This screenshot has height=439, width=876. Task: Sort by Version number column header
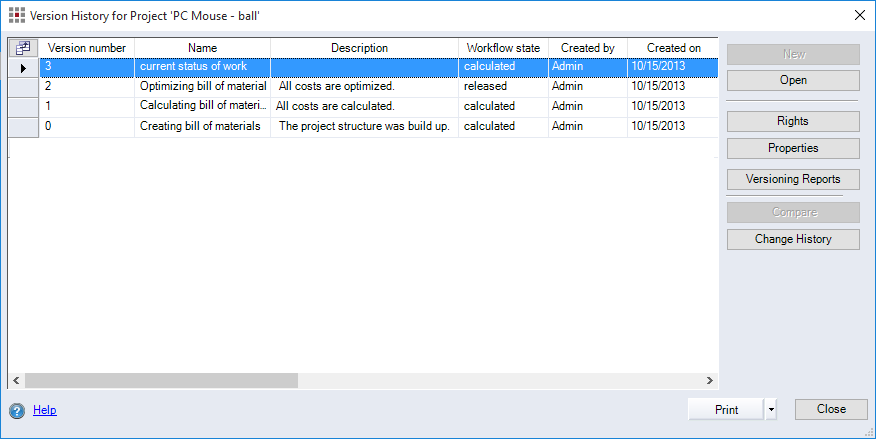tap(87, 48)
